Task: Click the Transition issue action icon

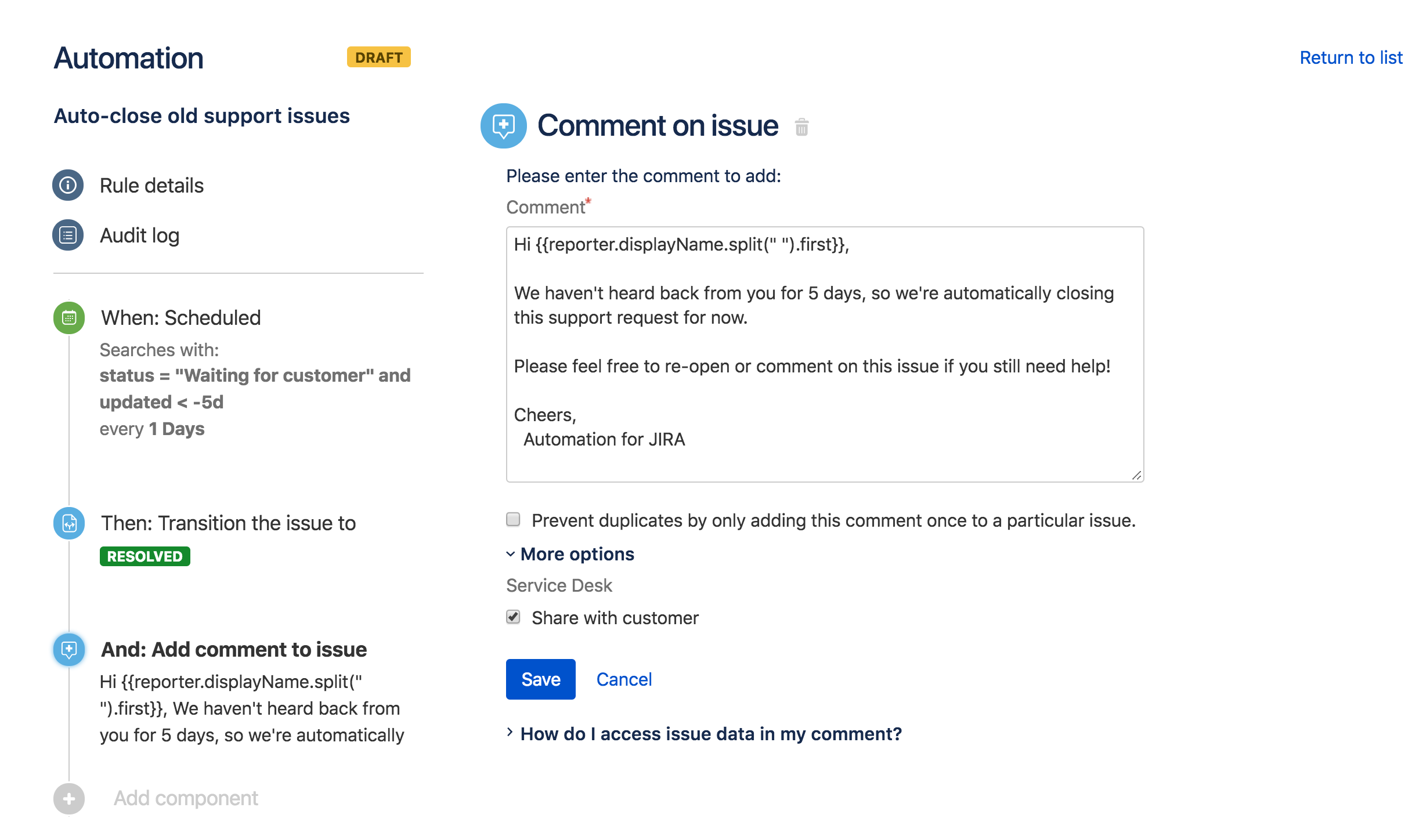Action: 69,523
